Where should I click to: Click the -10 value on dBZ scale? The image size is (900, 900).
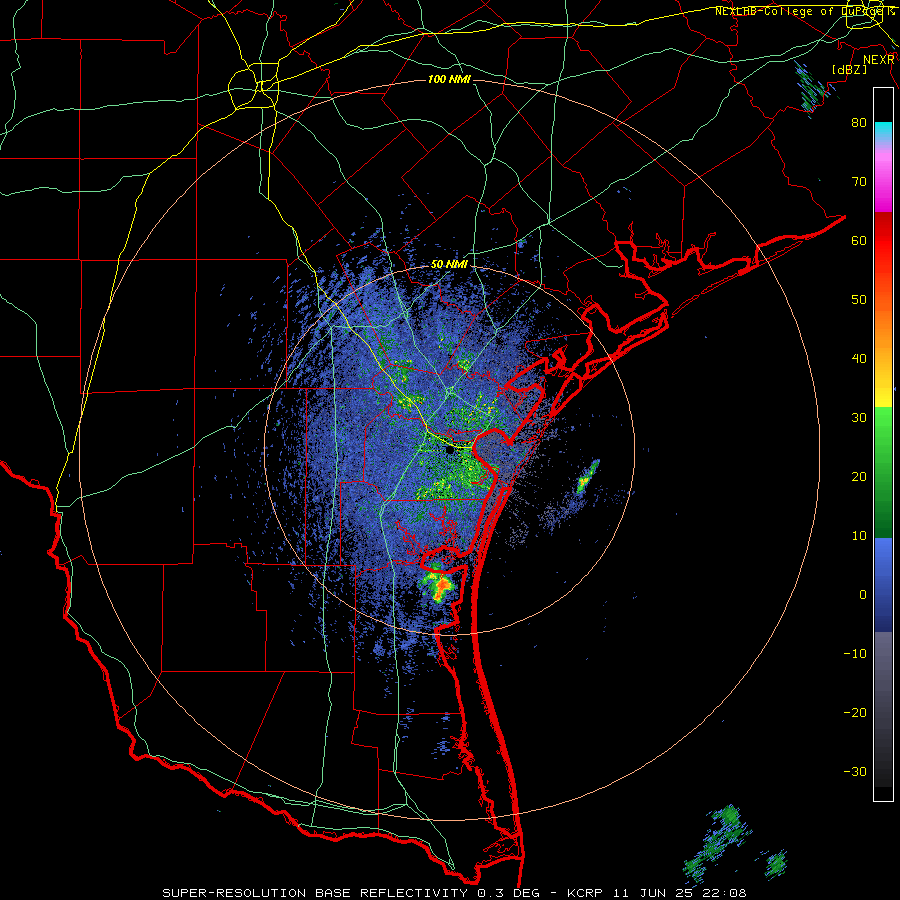tap(855, 654)
